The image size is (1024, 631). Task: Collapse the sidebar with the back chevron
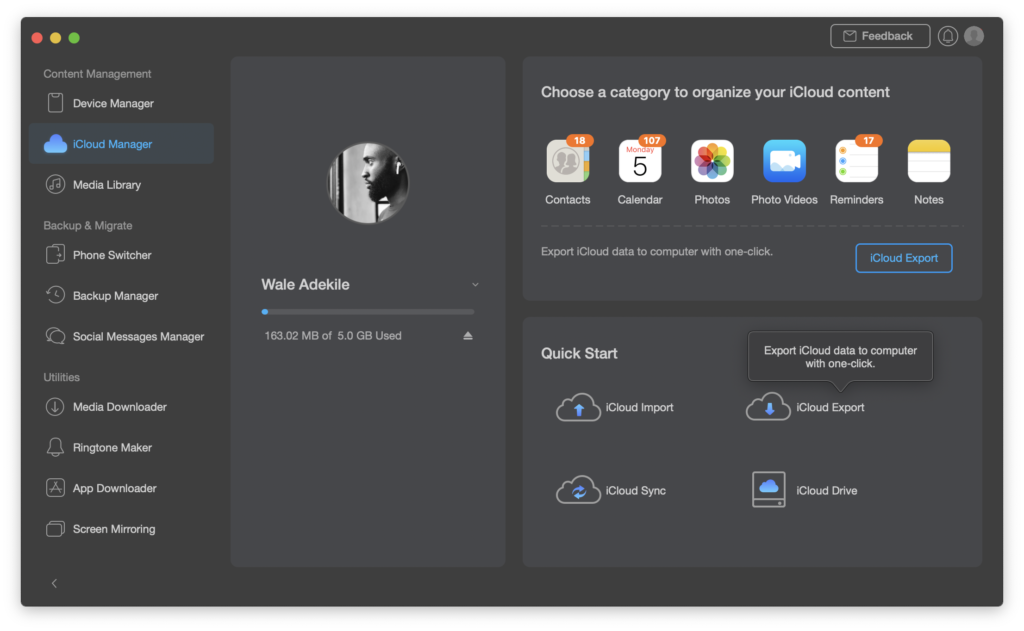[54, 583]
